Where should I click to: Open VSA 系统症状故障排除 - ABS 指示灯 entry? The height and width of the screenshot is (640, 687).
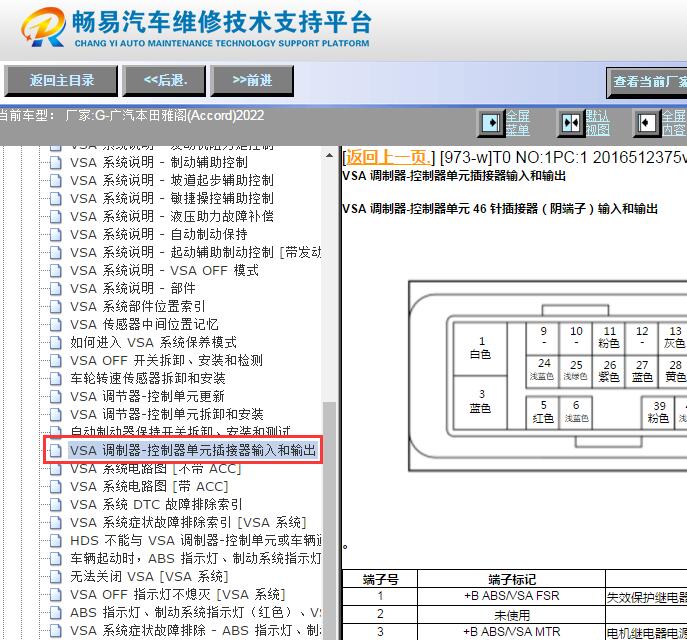[x=196, y=630]
